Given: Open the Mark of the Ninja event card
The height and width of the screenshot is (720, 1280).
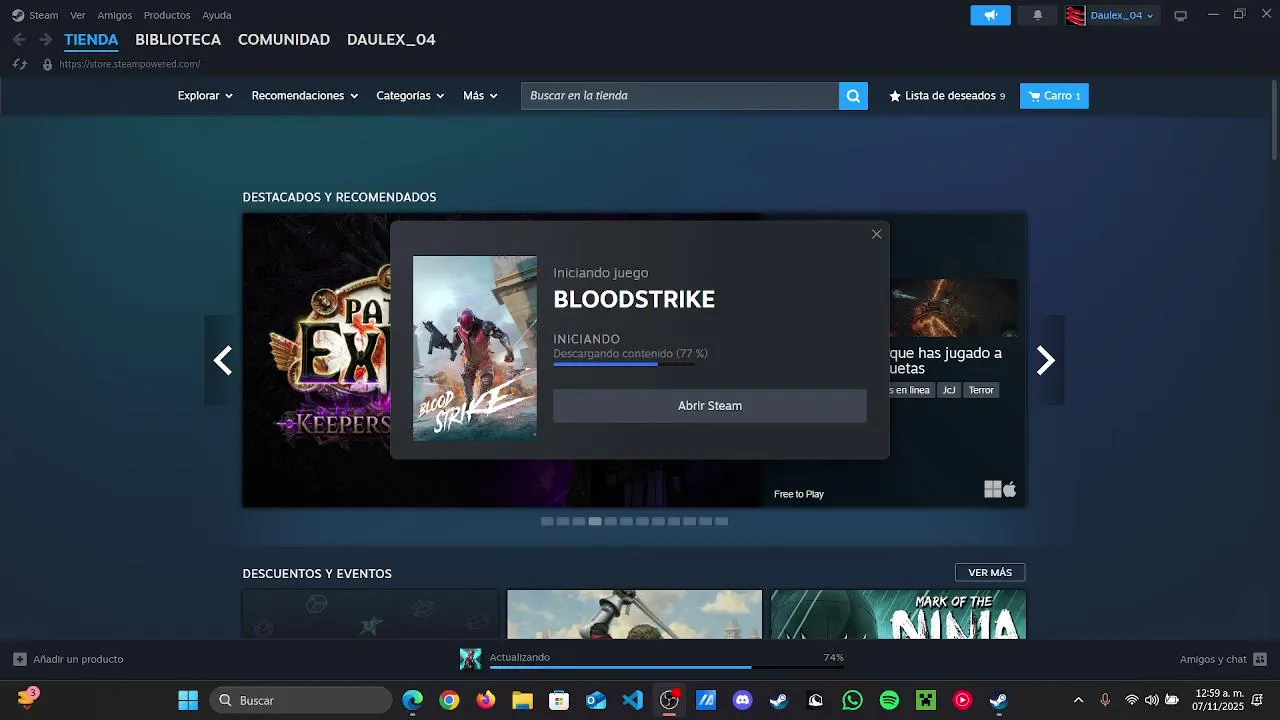Looking at the screenshot, I should (x=898, y=614).
